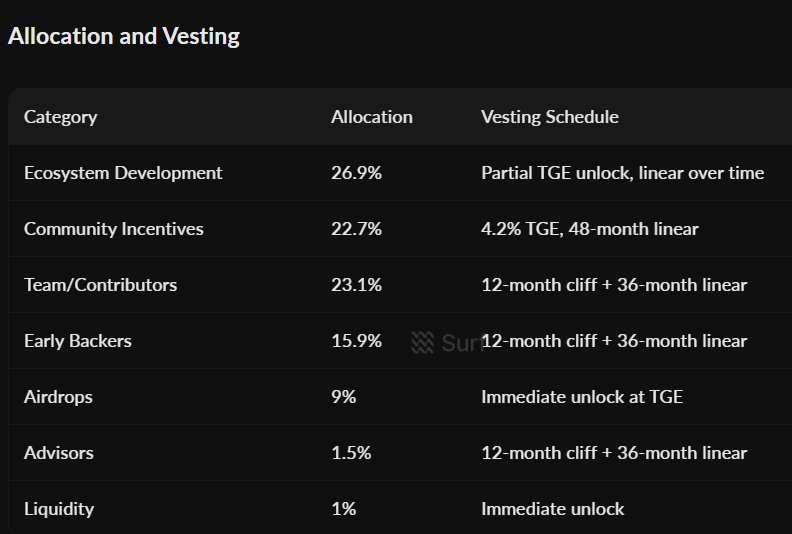Screen dimensions: 792x534
Task: Select the Advisors row label
Action: (x=58, y=453)
